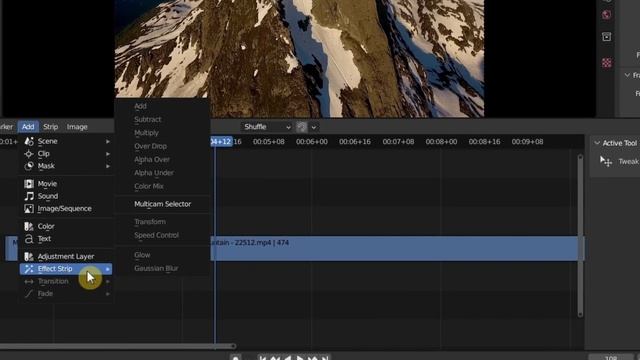Choose the Alpha Under effect
This screenshot has width=640, height=360.
[163, 173]
